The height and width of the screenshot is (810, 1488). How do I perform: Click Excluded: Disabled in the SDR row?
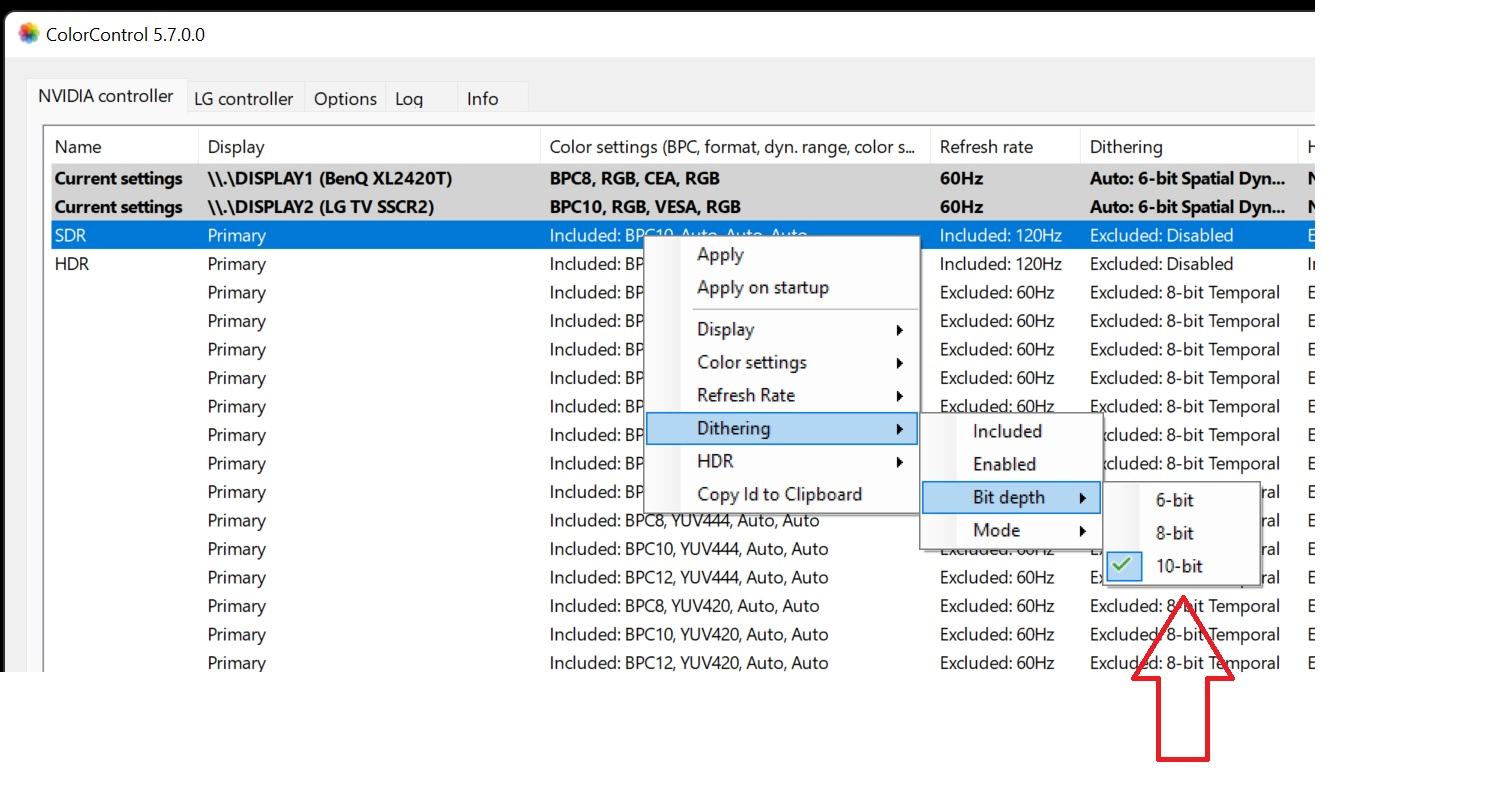point(1161,235)
